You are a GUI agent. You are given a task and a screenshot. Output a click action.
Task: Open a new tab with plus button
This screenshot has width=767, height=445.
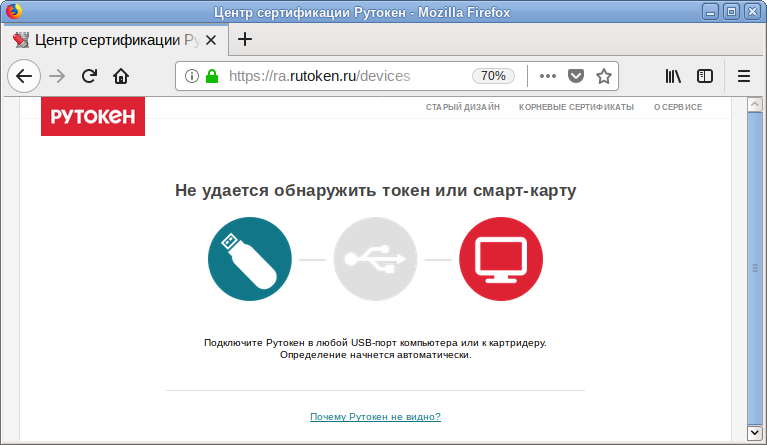click(x=245, y=39)
